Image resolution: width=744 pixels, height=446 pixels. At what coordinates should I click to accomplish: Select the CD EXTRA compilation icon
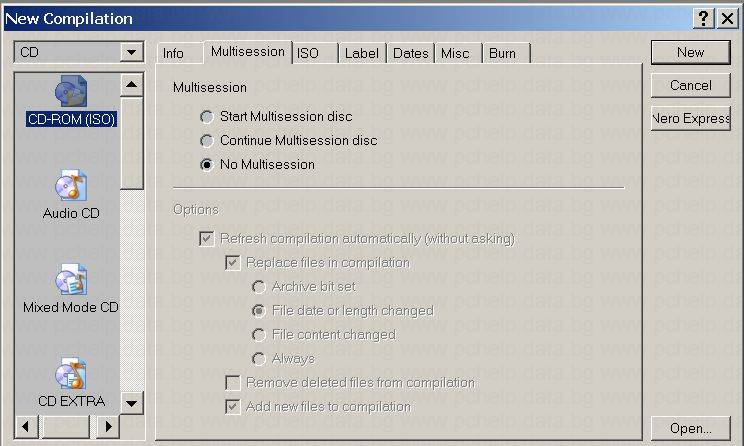coord(70,375)
